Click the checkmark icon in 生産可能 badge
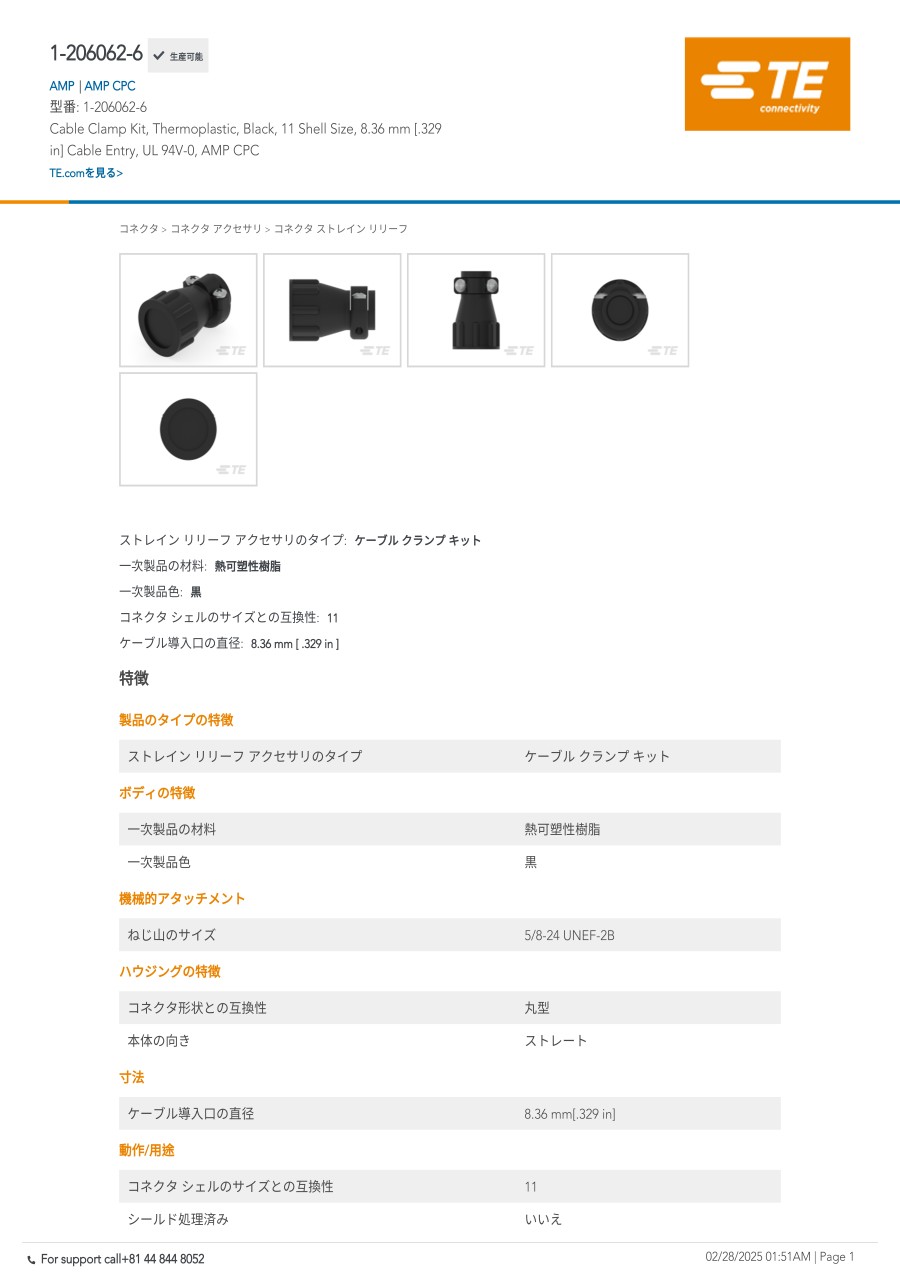 click(159, 56)
